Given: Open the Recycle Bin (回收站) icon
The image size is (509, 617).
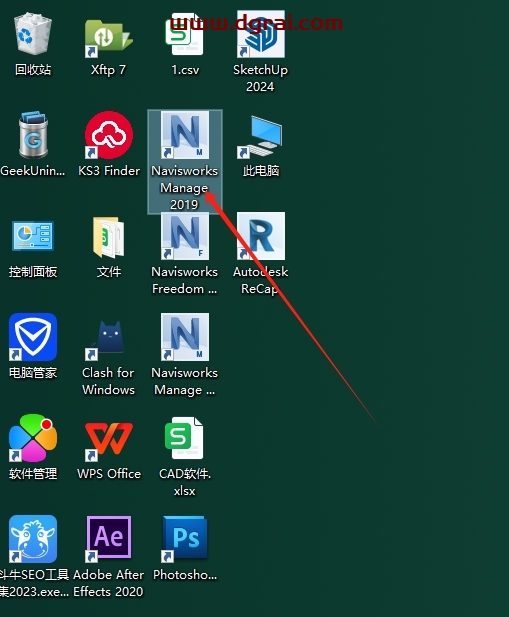Looking at the screenshot, I should tap(33, 34).
